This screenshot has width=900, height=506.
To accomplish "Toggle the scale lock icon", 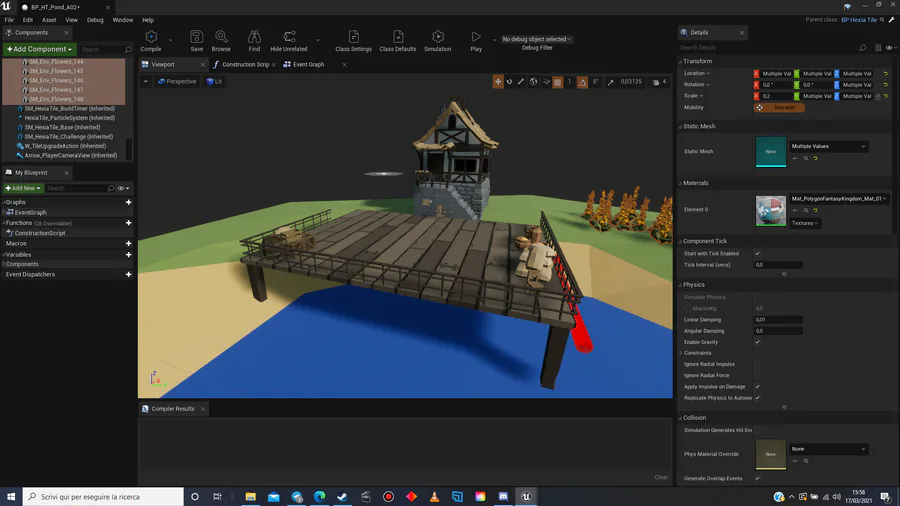I will [878, 96].
